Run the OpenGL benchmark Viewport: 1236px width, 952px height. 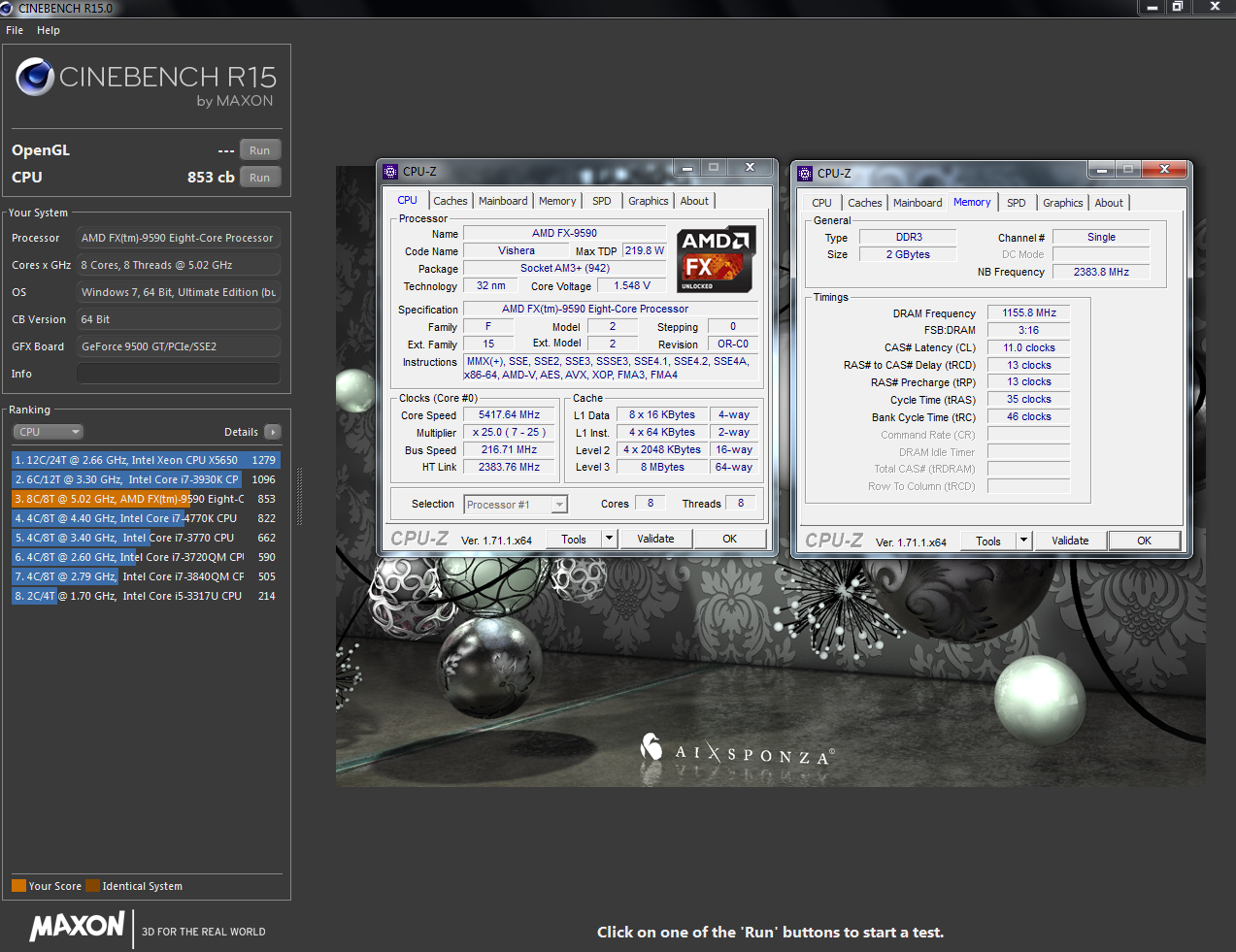[x=260, y=150]
